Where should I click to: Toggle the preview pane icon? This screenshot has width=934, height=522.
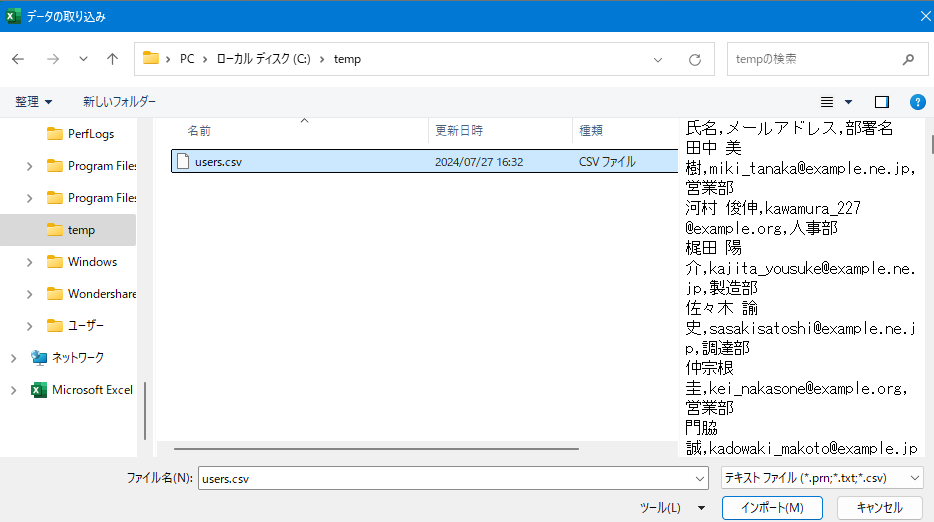(x=882, y=102)
